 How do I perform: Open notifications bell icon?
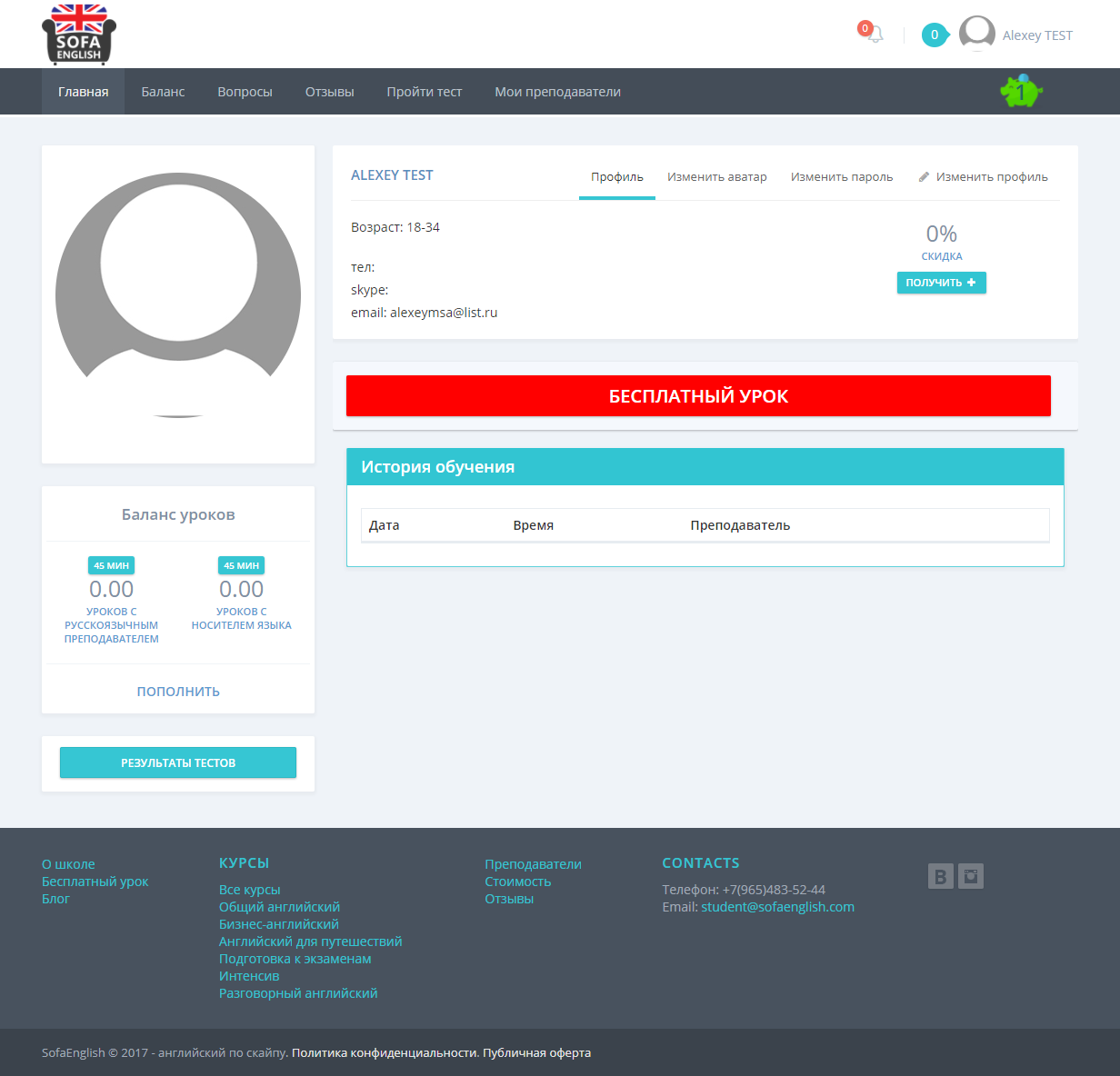[874, 35]
